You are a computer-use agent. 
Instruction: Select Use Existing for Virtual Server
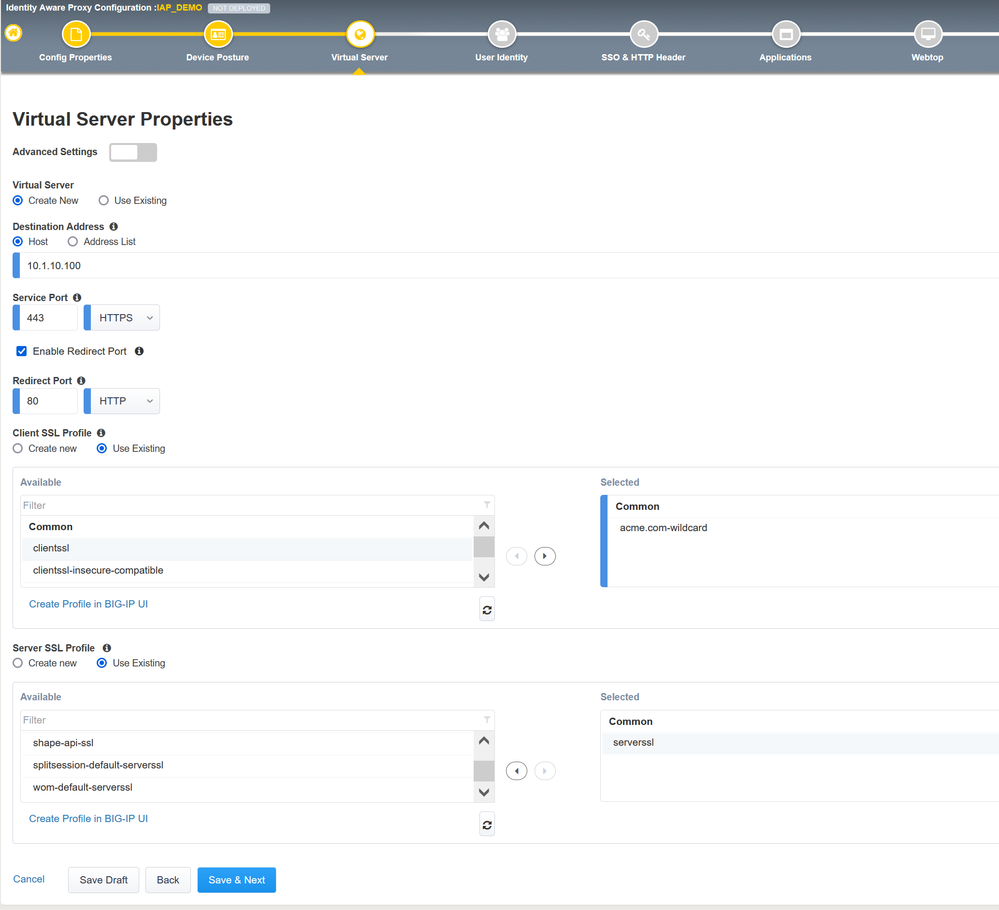coord(103,201)
